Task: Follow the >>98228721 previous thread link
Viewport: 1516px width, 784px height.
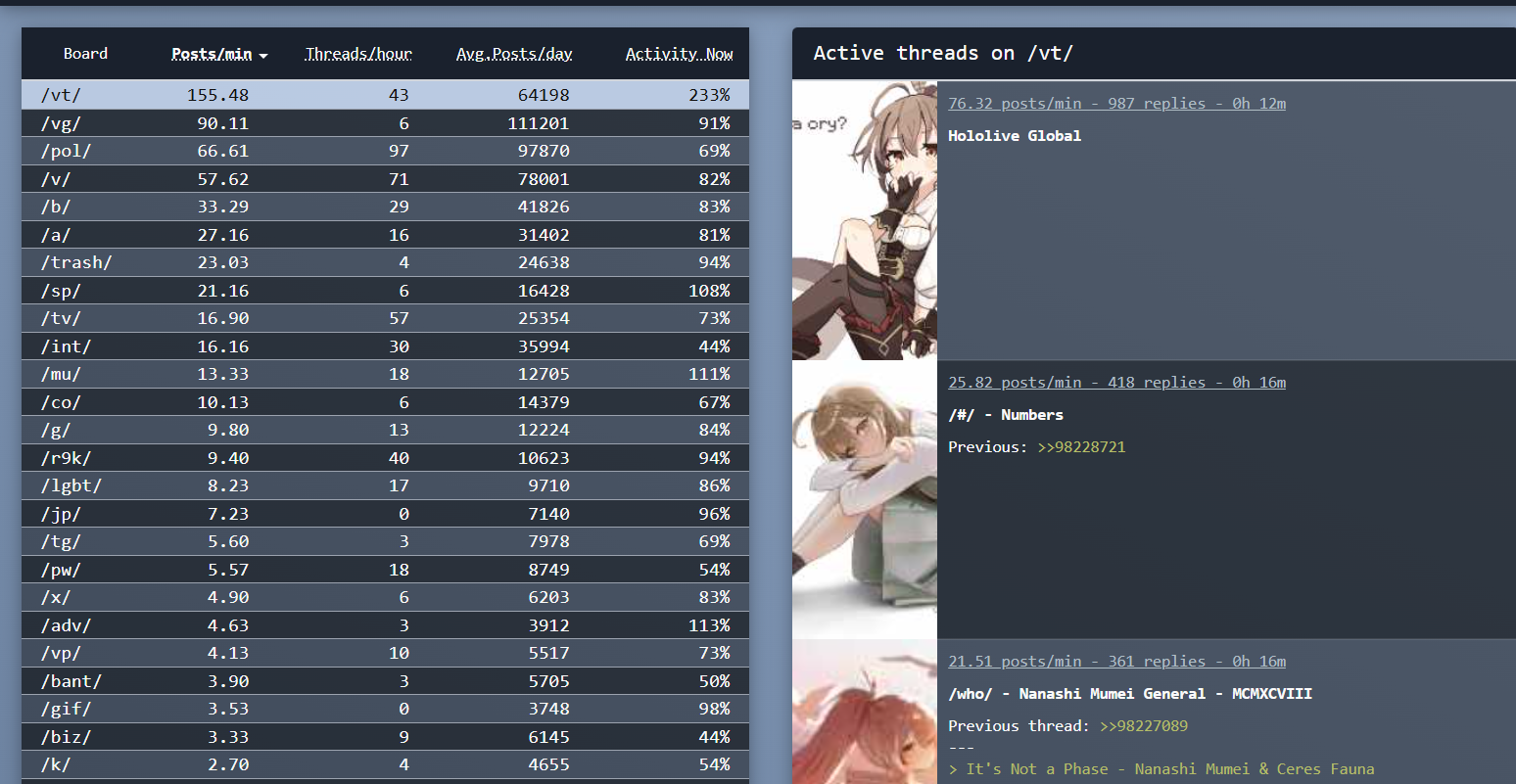Action: (x=1081, y=447)
